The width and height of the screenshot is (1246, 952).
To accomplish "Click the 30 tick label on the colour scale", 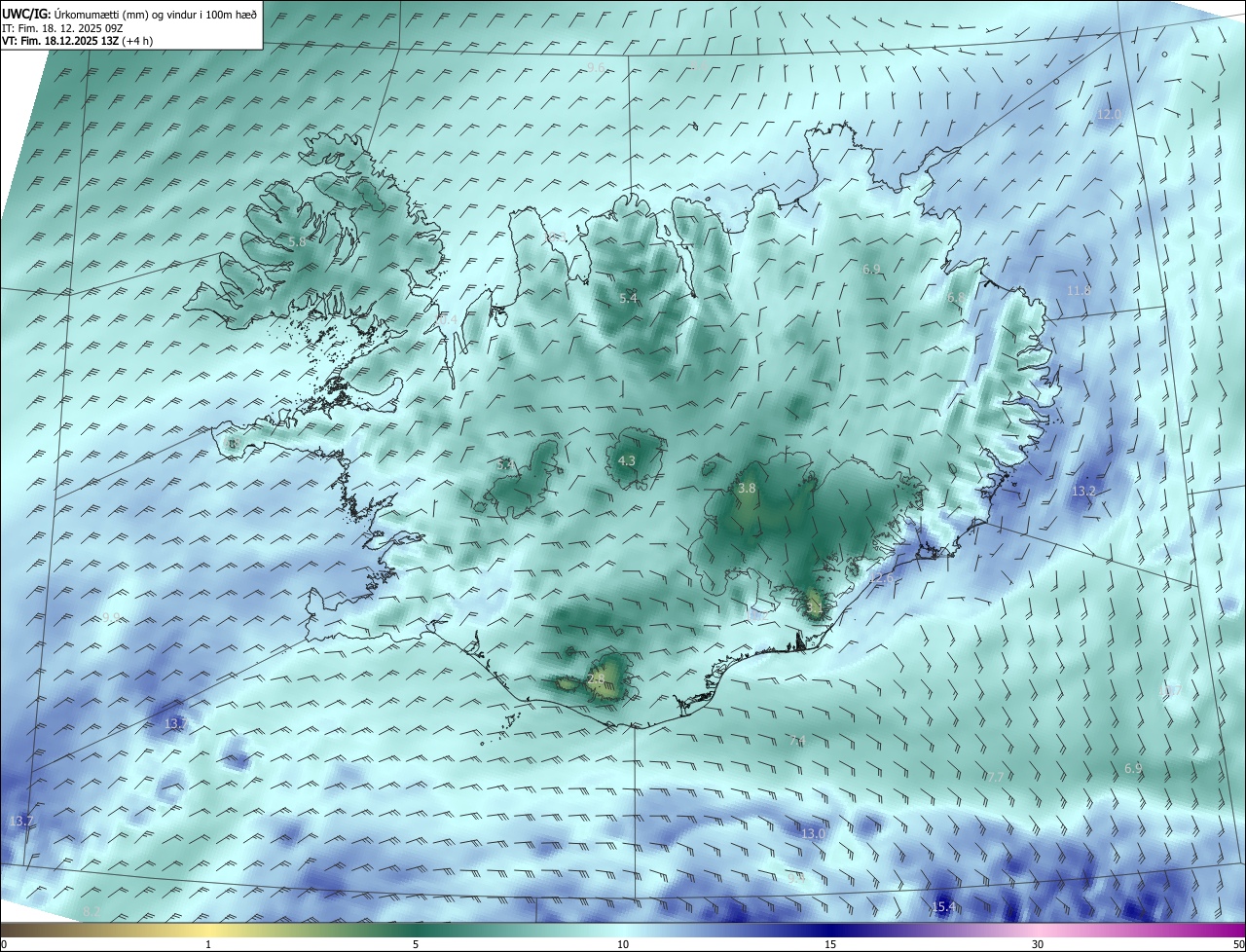I will [1038, 944].
